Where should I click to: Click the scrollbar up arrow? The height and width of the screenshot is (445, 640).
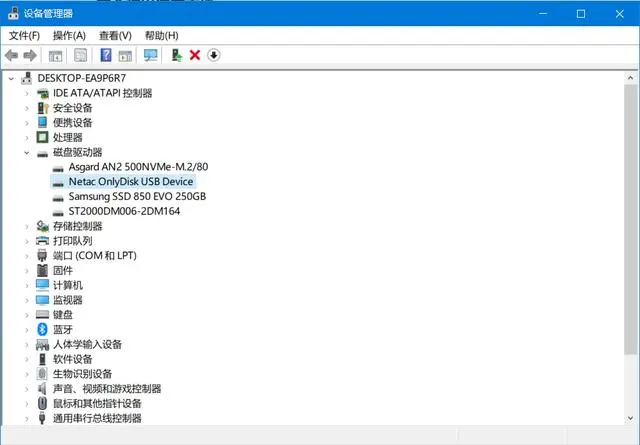(631, 78)
